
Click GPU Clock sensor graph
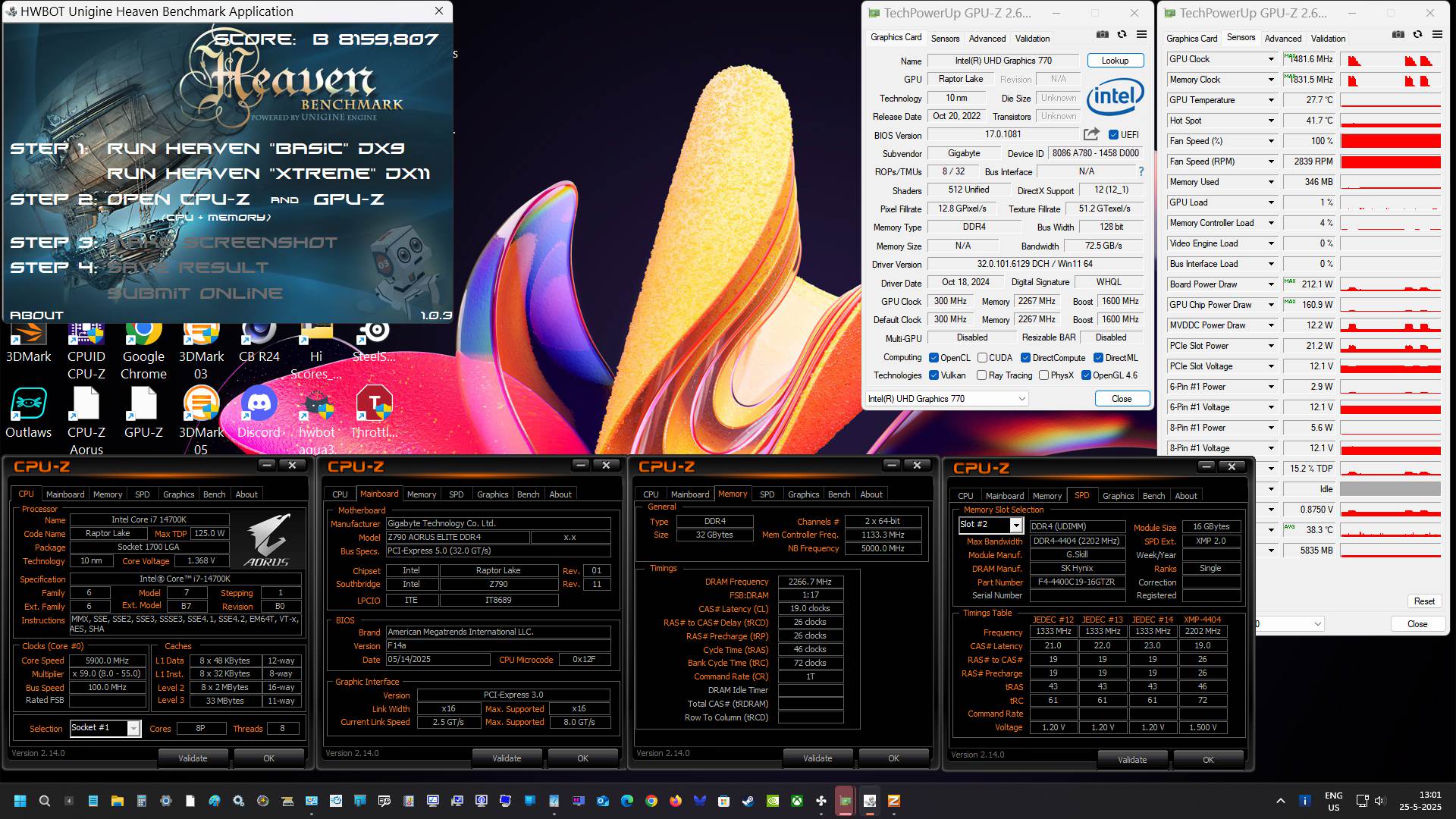pos(1391,59)
